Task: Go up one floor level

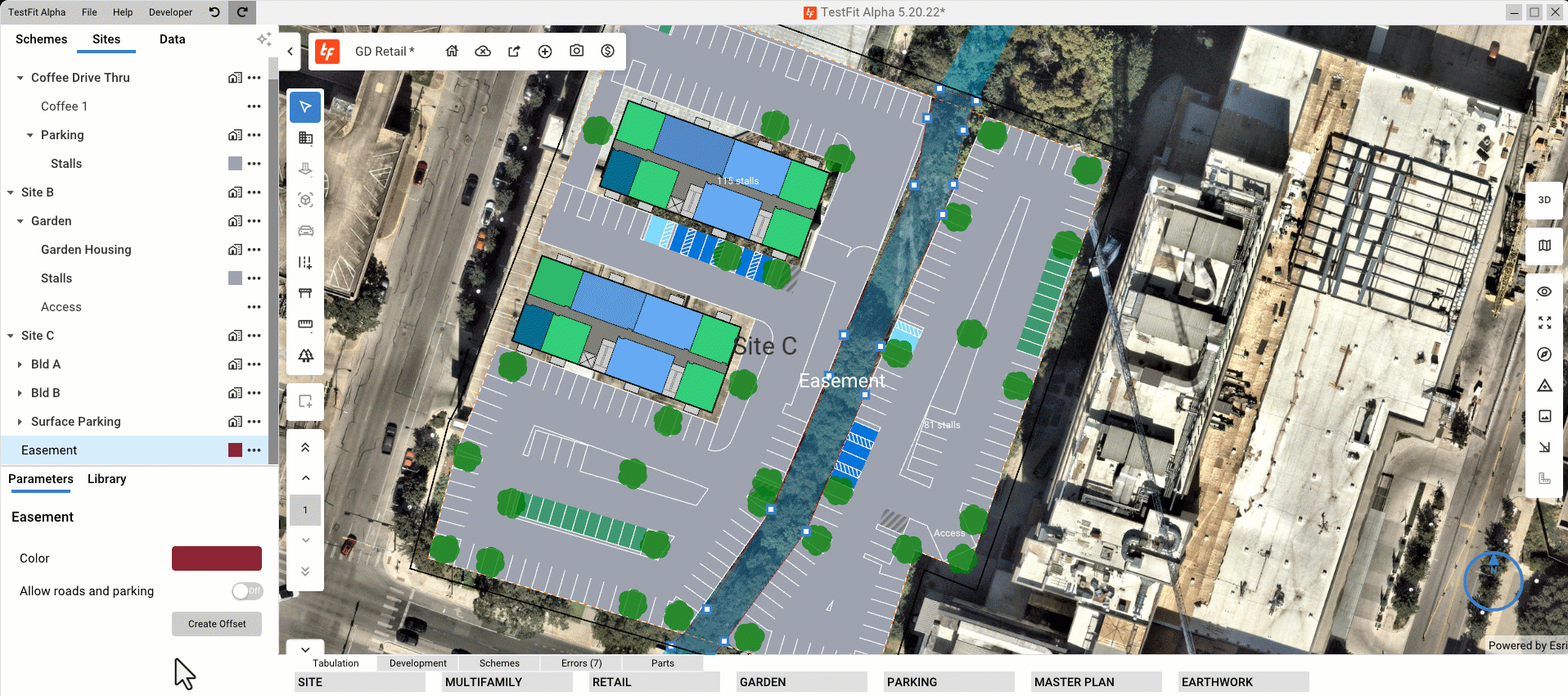Action: (305, 478)
